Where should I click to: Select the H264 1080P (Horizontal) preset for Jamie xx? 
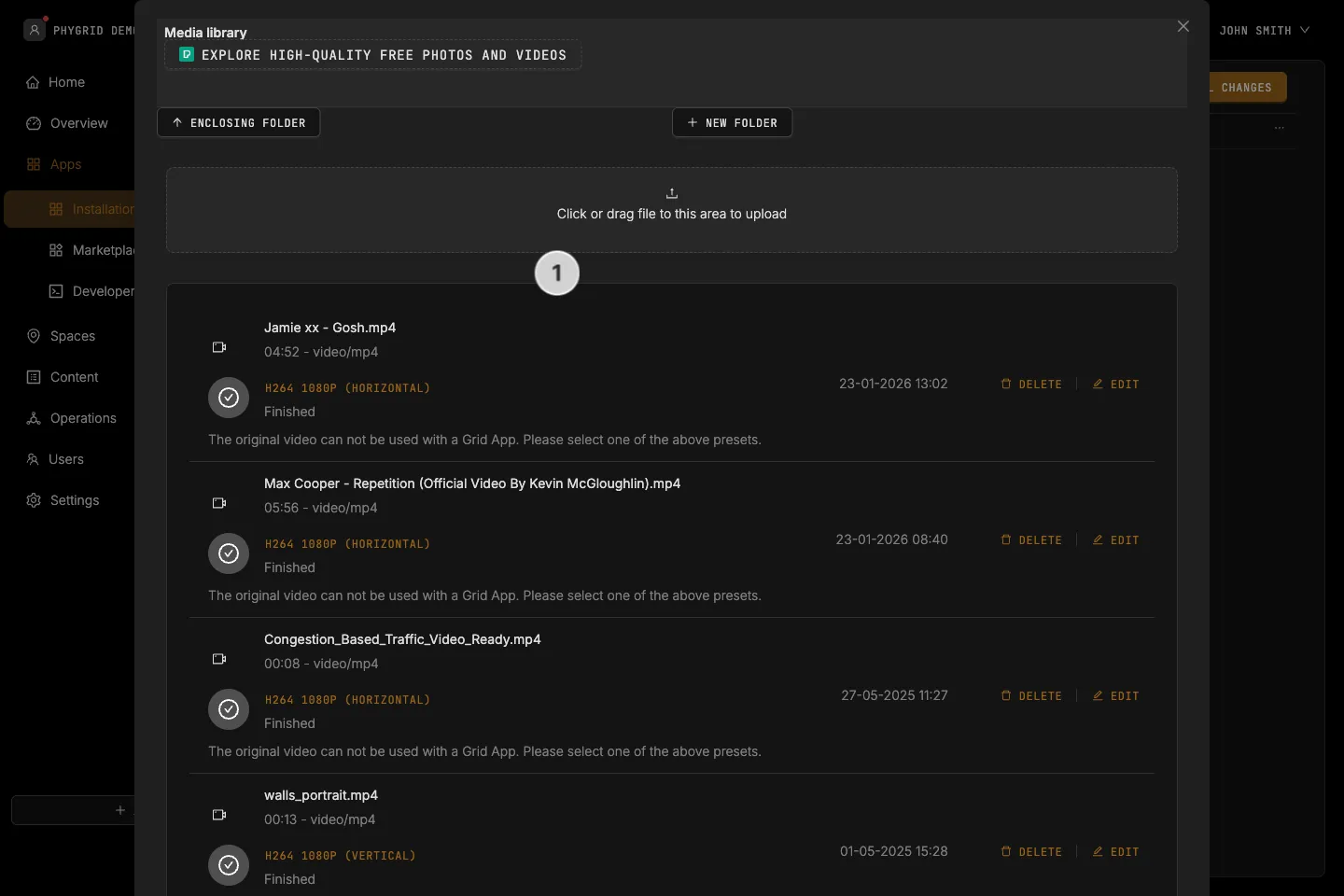[347, 388]
